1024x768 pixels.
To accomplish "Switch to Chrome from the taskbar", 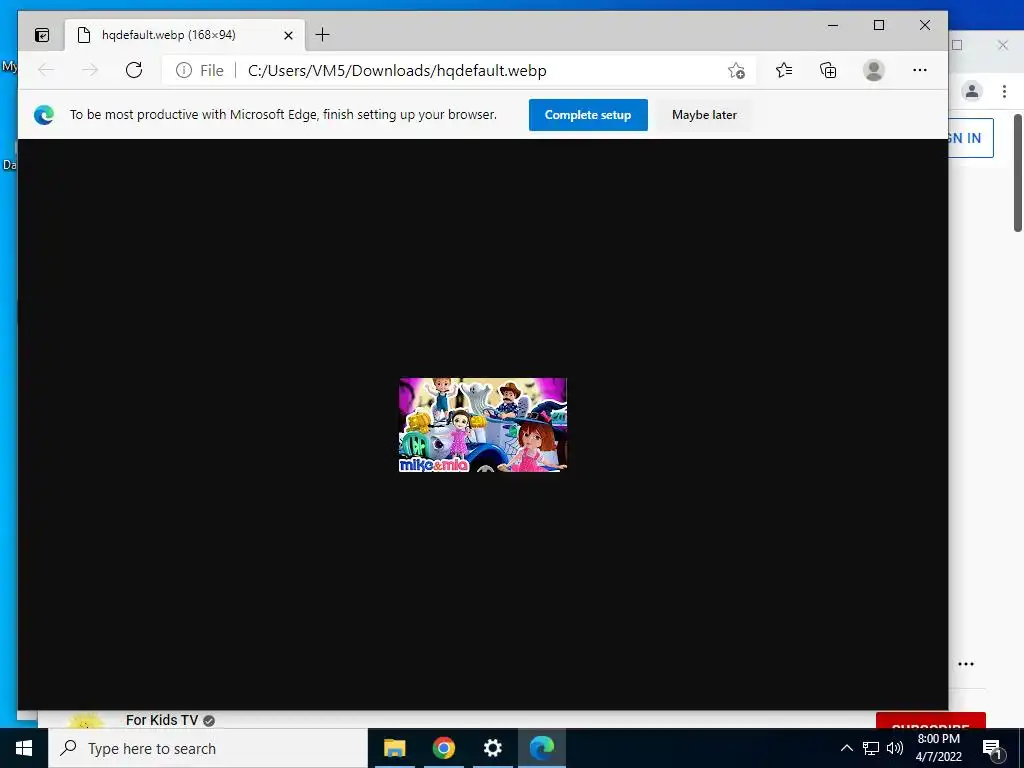I will 443,748.
